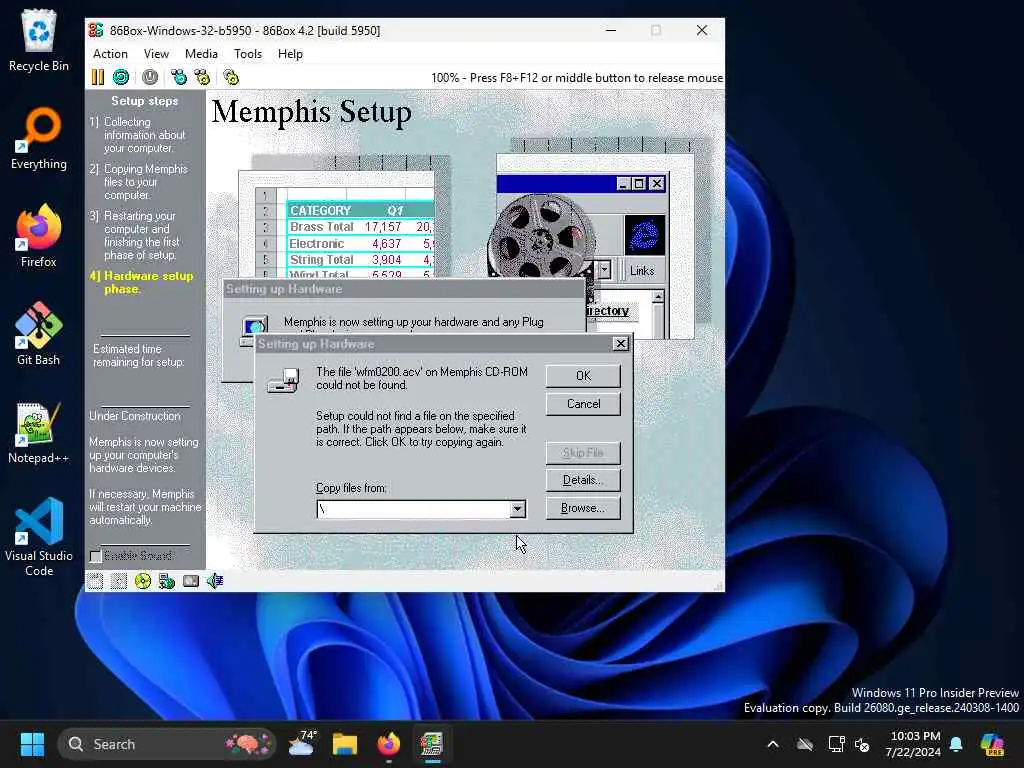Open notification bell in system tray
Screen dimensions: 1024x768
tap(956, 744)
